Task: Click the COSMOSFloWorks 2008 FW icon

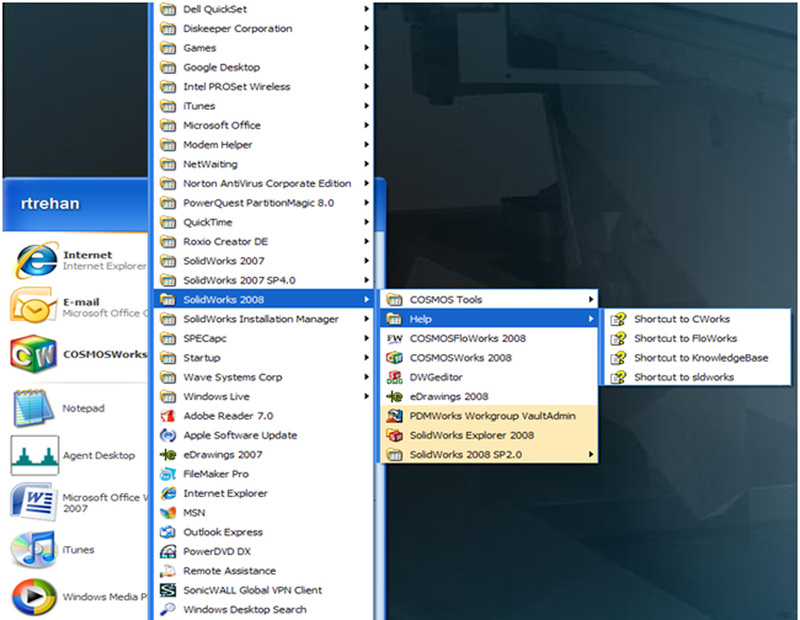Action: click(394, 338)
